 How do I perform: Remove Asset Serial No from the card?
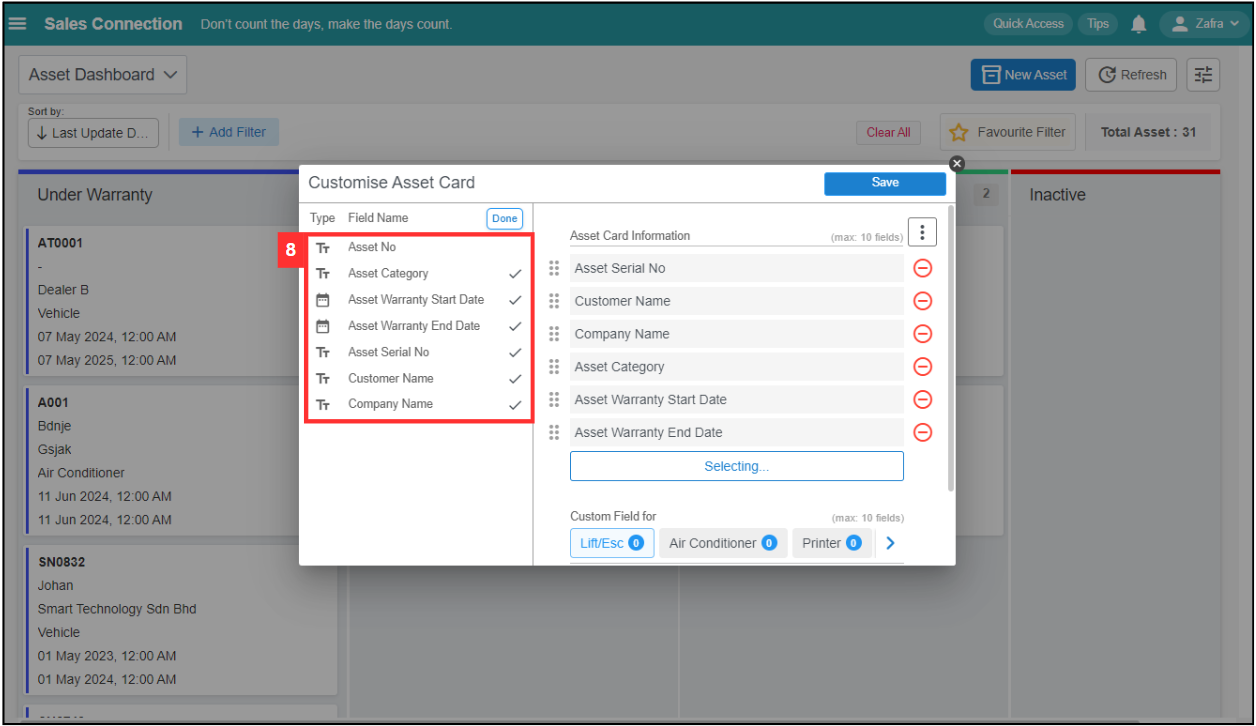click(923, 268)
